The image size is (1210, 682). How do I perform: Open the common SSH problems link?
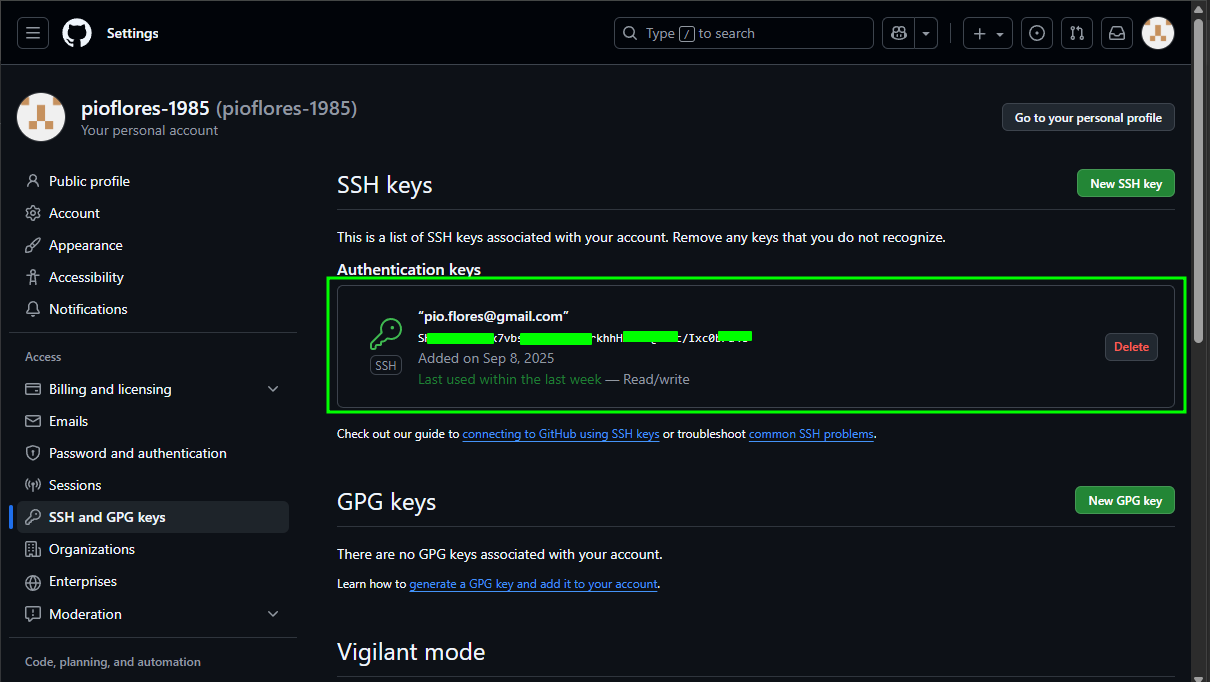click(x=811, y=434)
